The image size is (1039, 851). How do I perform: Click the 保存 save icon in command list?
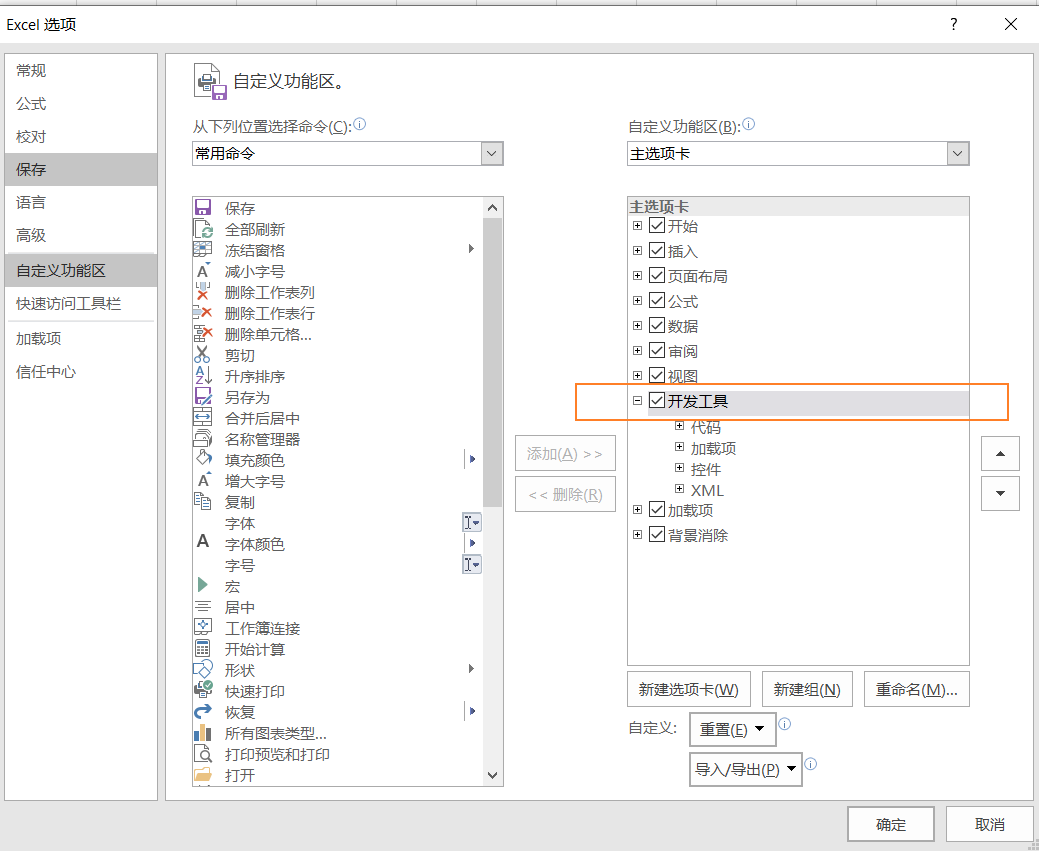[x=203, y=207]
